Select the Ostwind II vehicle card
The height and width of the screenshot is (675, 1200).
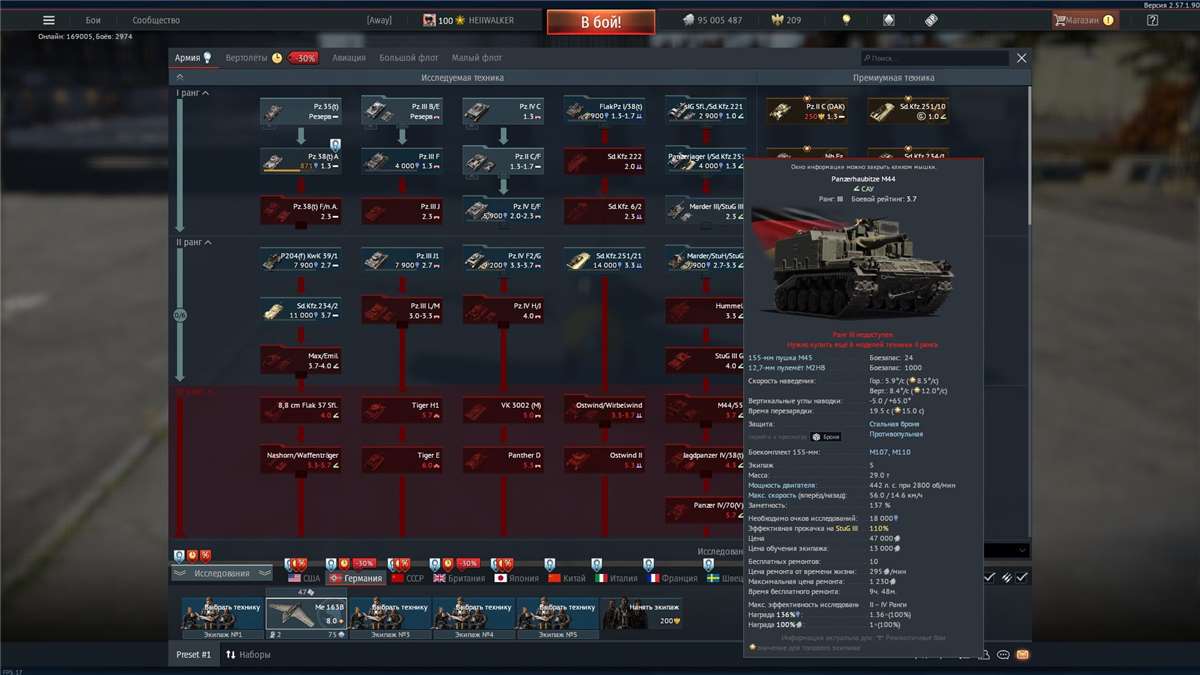click(604, 460)
